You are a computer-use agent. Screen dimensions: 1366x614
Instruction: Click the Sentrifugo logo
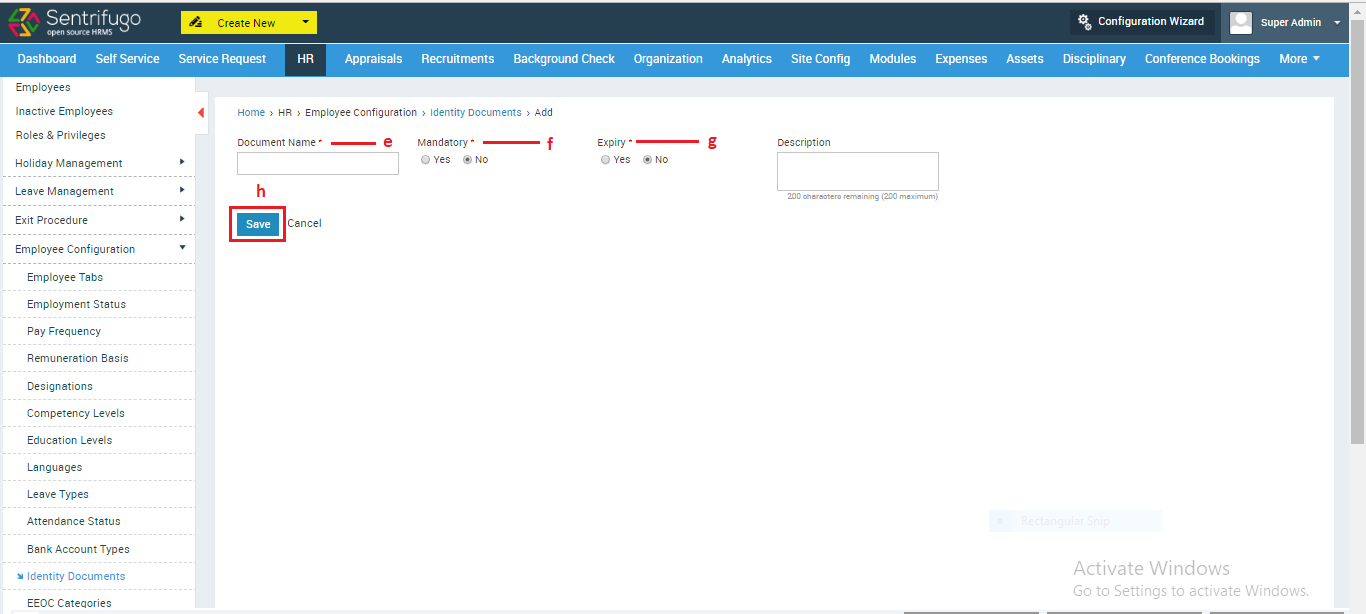pyautogui.click(x=75, y=22)
